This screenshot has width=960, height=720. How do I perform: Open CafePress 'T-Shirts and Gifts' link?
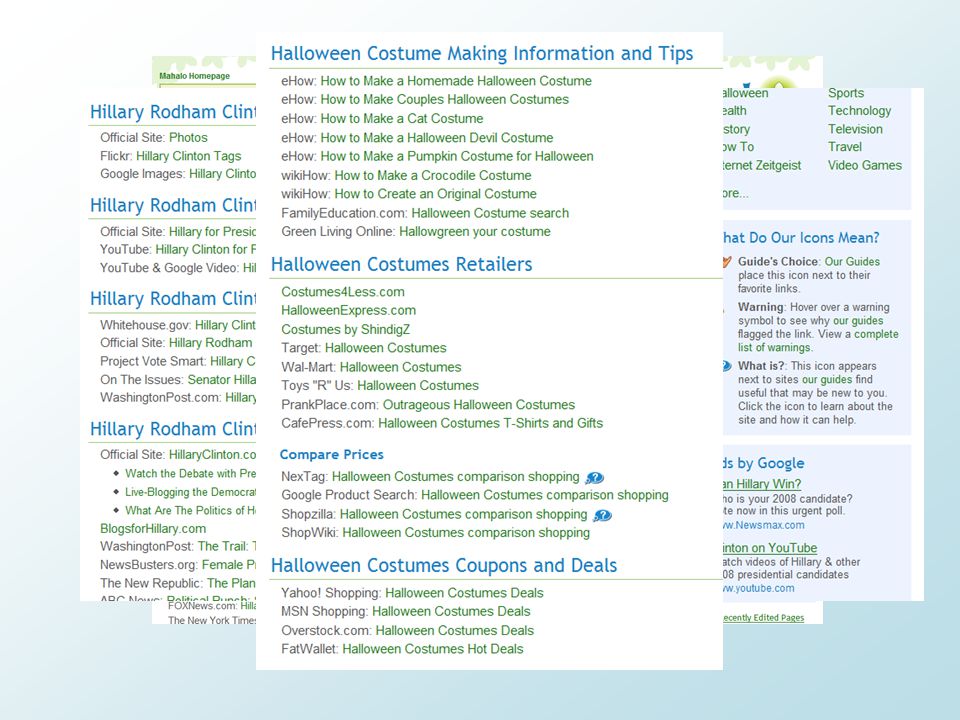pyautogui.click(x=490, y=423)
